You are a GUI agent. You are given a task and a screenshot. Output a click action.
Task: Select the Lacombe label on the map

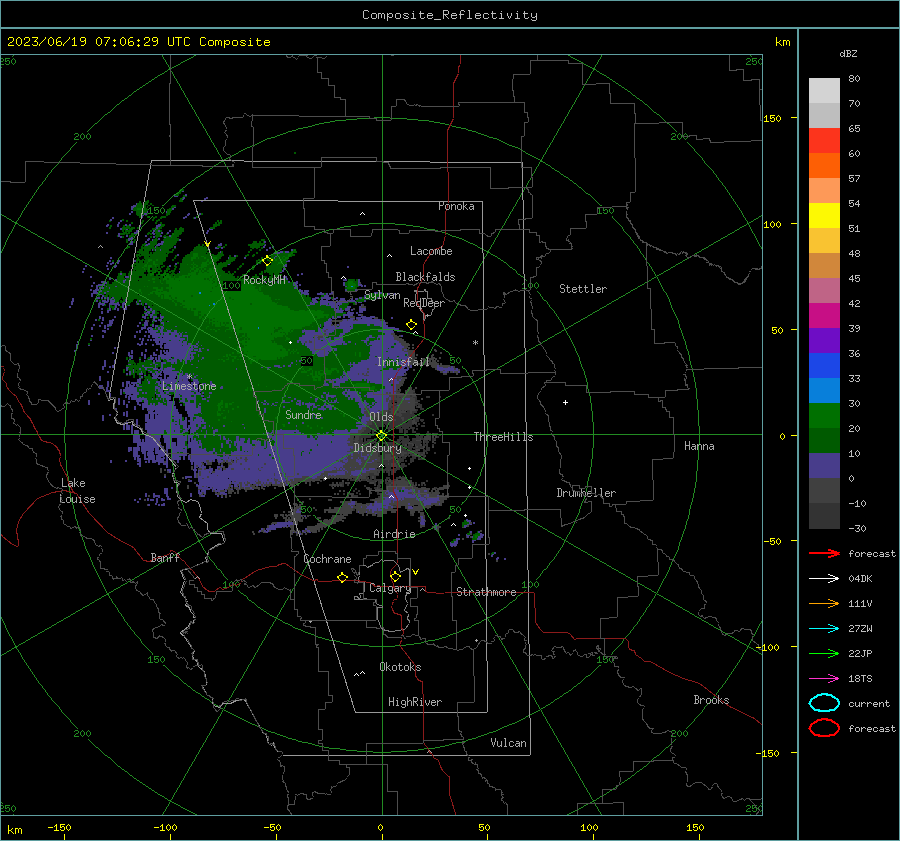[x=430, y=251]
